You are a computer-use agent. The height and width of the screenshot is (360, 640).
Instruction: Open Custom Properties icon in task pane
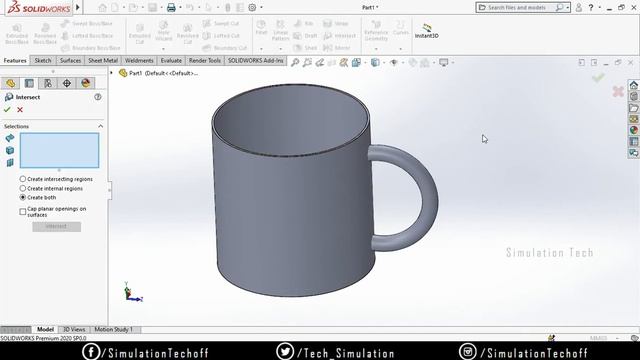coord(633,142)
